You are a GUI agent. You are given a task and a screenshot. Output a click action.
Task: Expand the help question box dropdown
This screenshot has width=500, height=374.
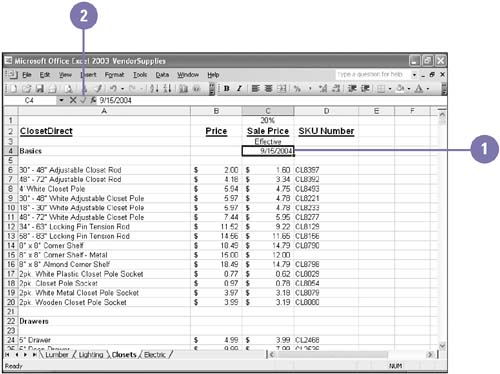[414, 75]
